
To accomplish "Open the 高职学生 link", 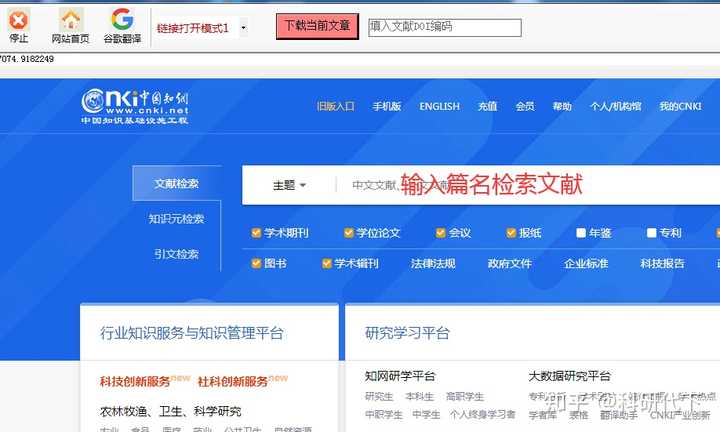I will (x=465, y=396).
